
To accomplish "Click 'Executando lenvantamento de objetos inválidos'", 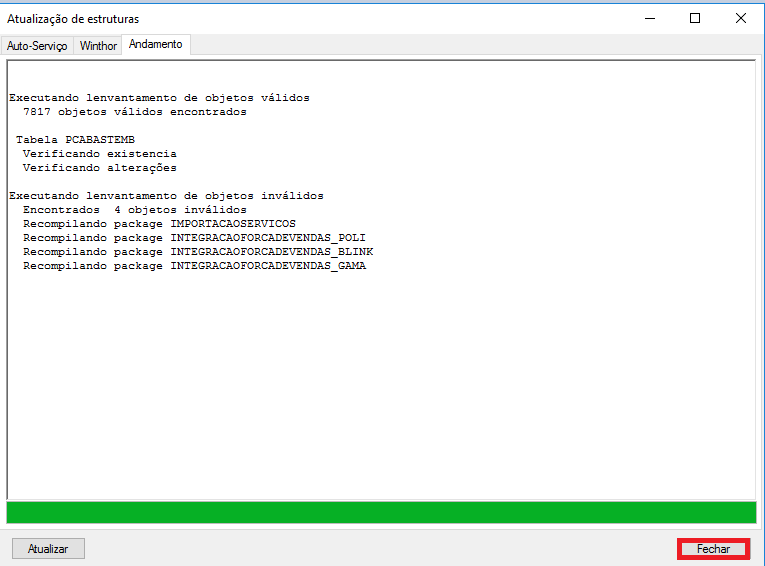I will click(166, 196).
